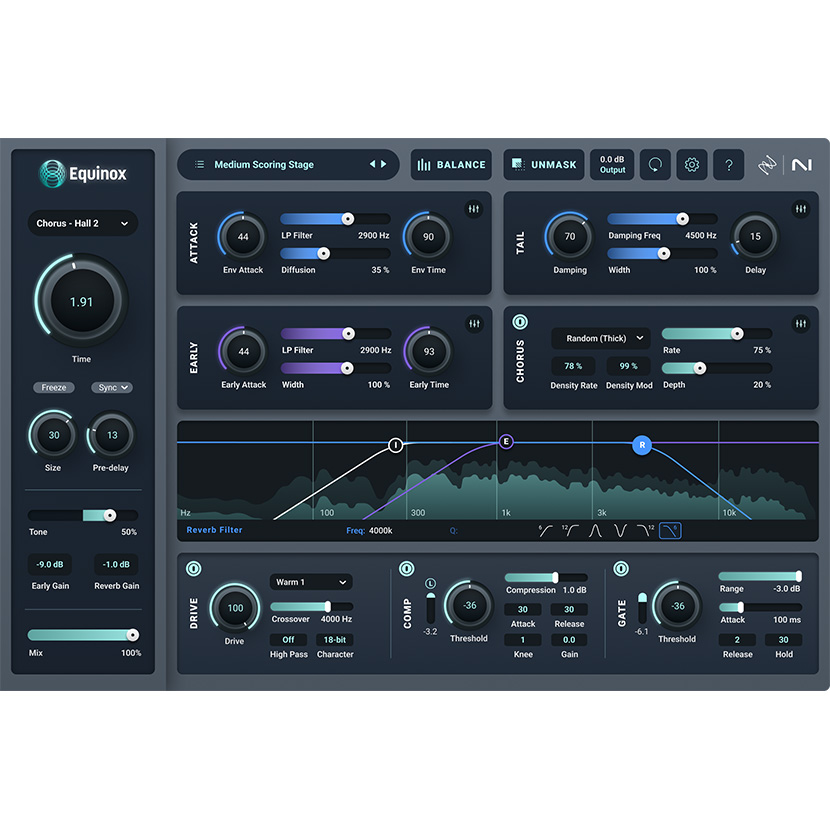Click the Mix slider handle
The image size is (830, 830).
132,635
